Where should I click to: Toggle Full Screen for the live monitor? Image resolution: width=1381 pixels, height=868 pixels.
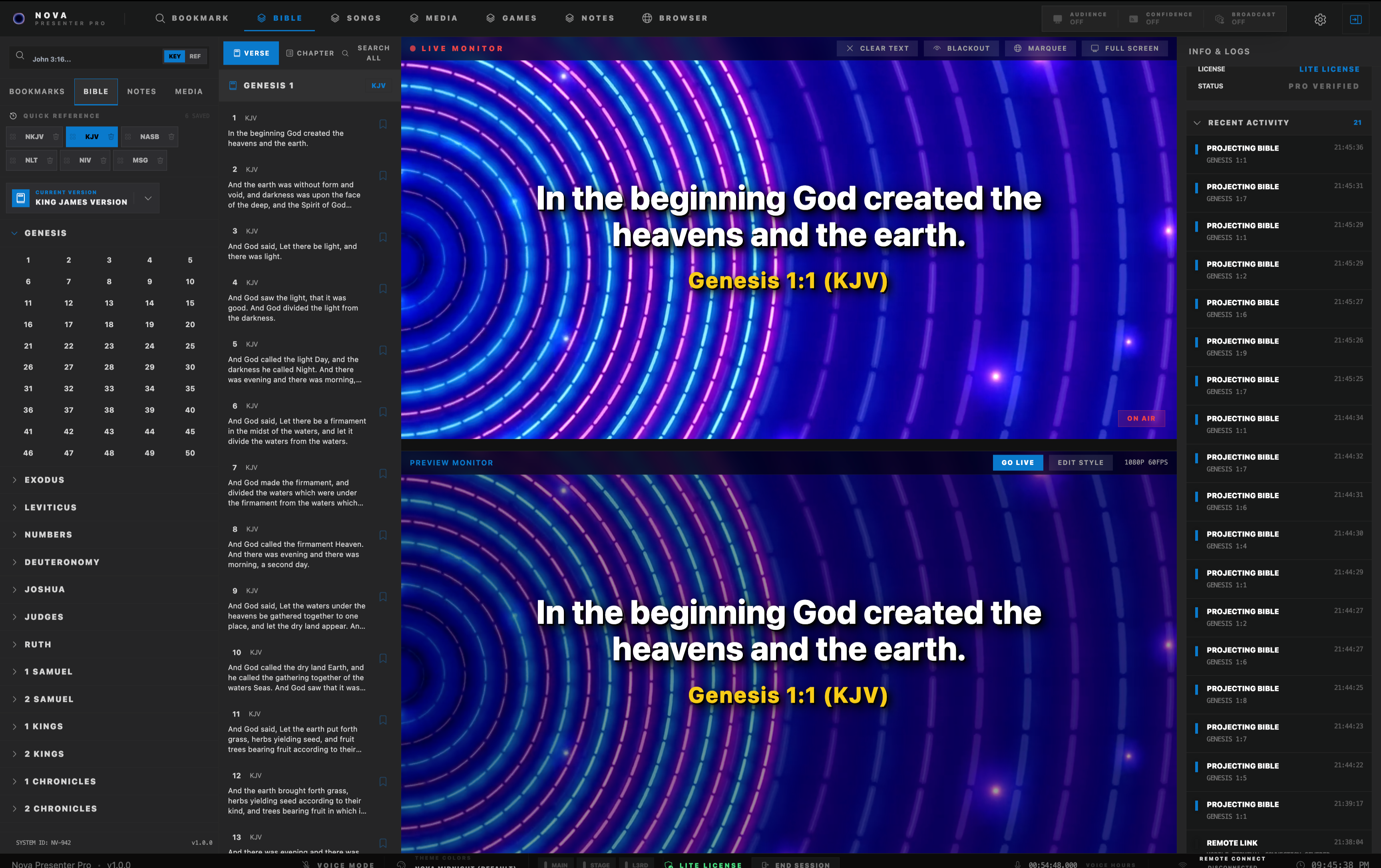1124,49
